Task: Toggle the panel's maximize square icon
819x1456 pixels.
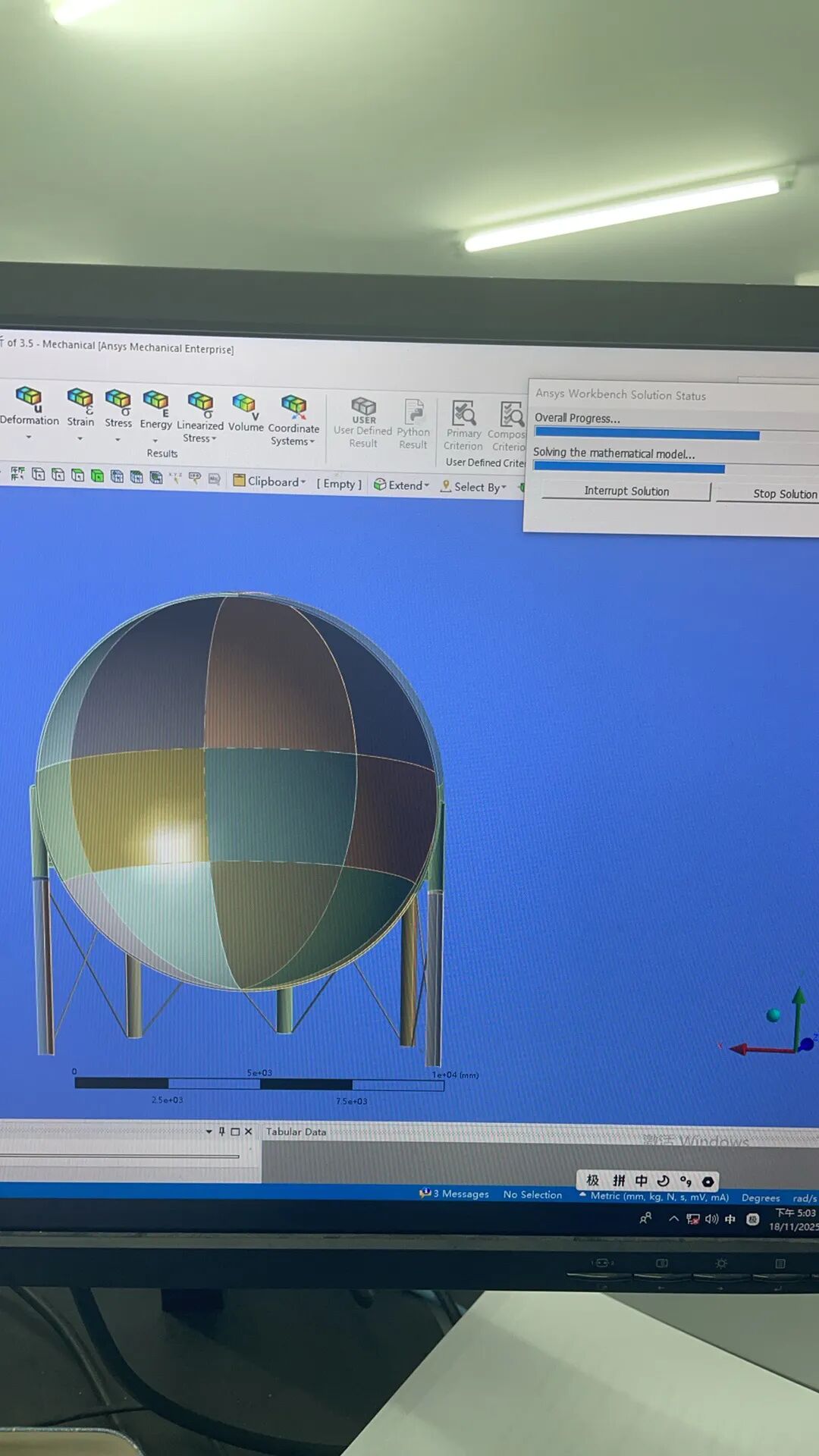Action: tap(235, 1131)
